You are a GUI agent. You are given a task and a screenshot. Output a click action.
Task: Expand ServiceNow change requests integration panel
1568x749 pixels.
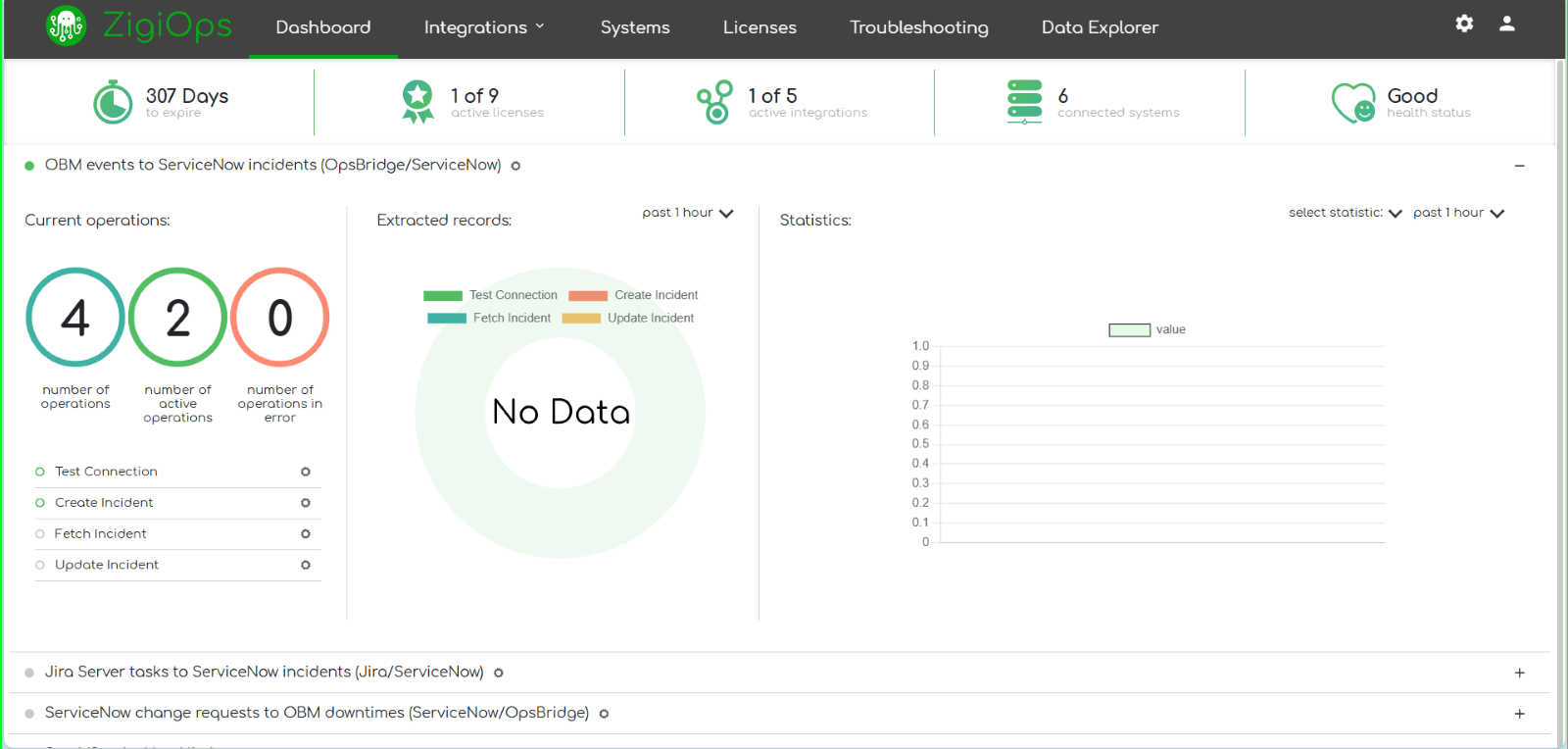[1520, 714]
